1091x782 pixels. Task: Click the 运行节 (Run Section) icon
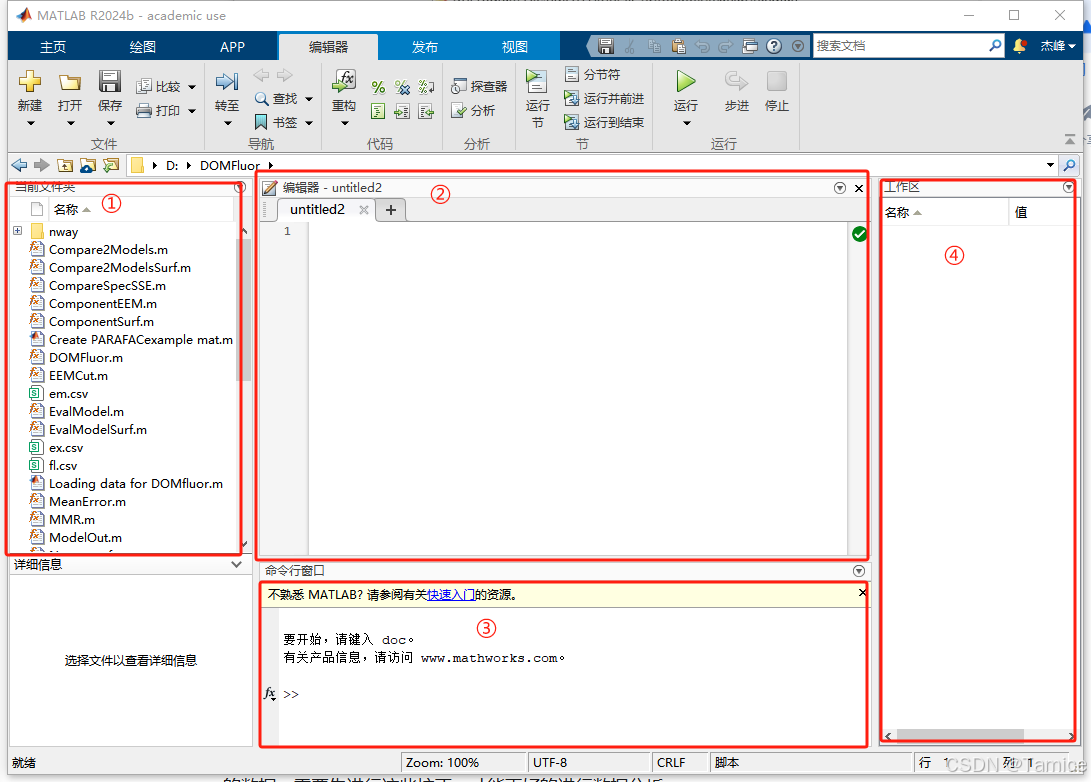pyautogui.click(x=536, y=81)
